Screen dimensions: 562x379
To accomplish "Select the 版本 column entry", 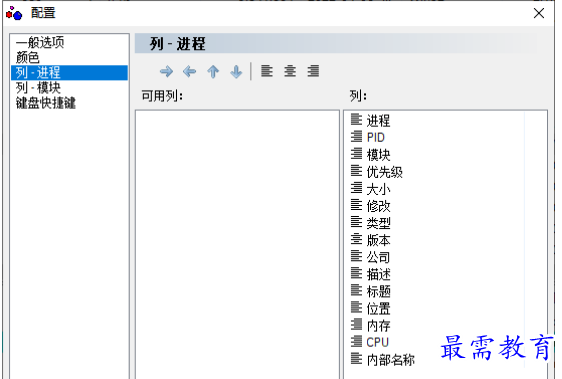I will 378,240.
